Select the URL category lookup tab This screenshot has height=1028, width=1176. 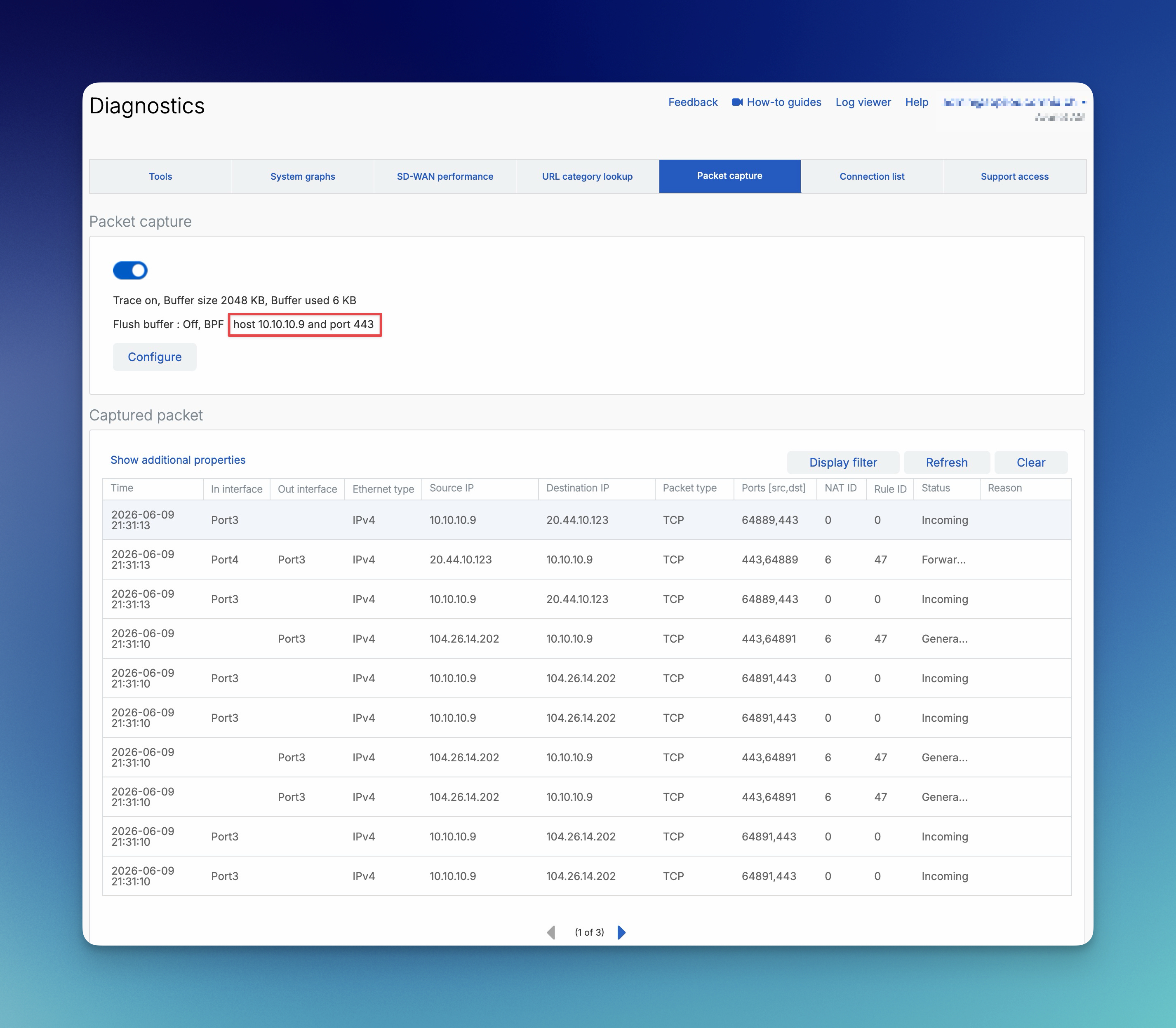tap(587, 176)
